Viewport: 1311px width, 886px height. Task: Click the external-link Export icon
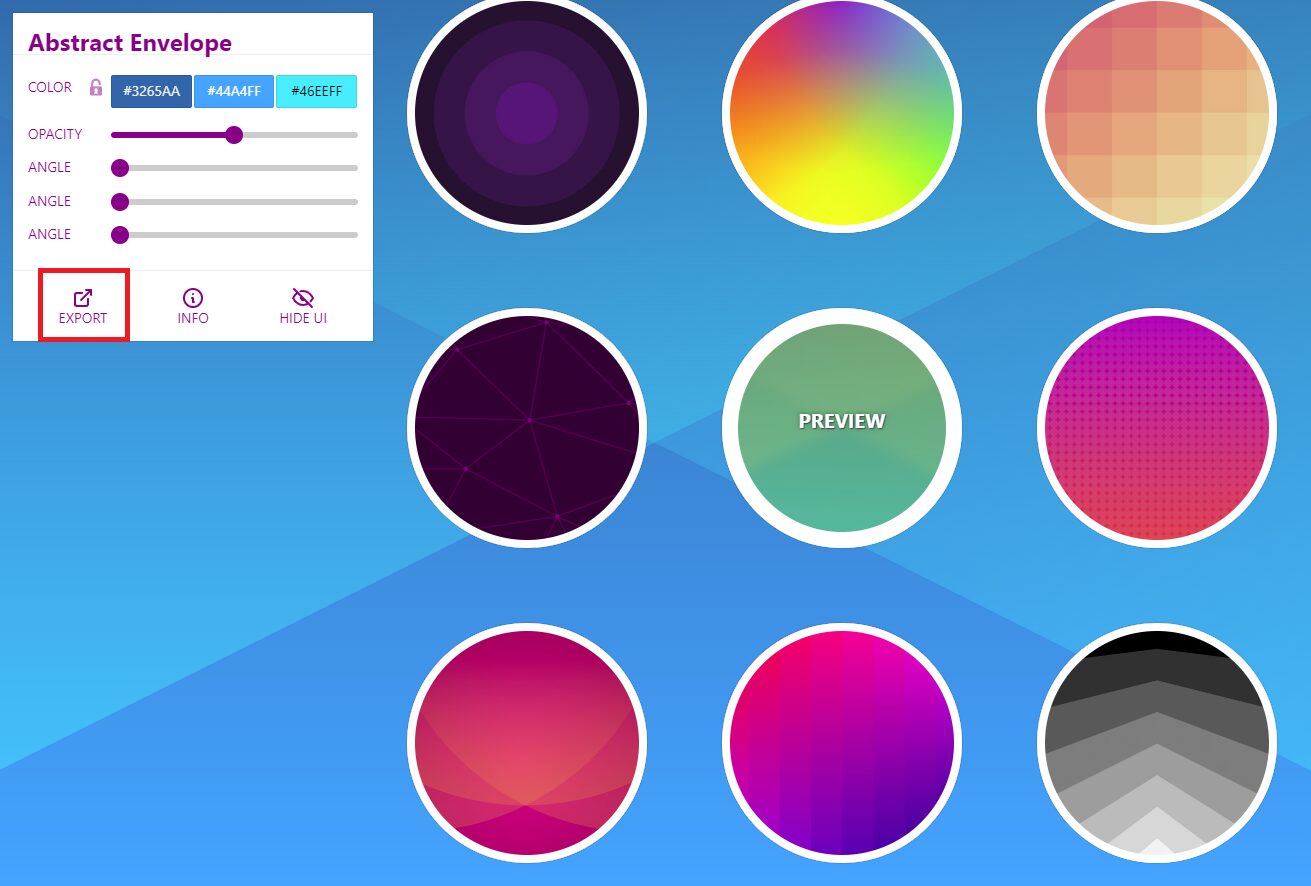83,296
